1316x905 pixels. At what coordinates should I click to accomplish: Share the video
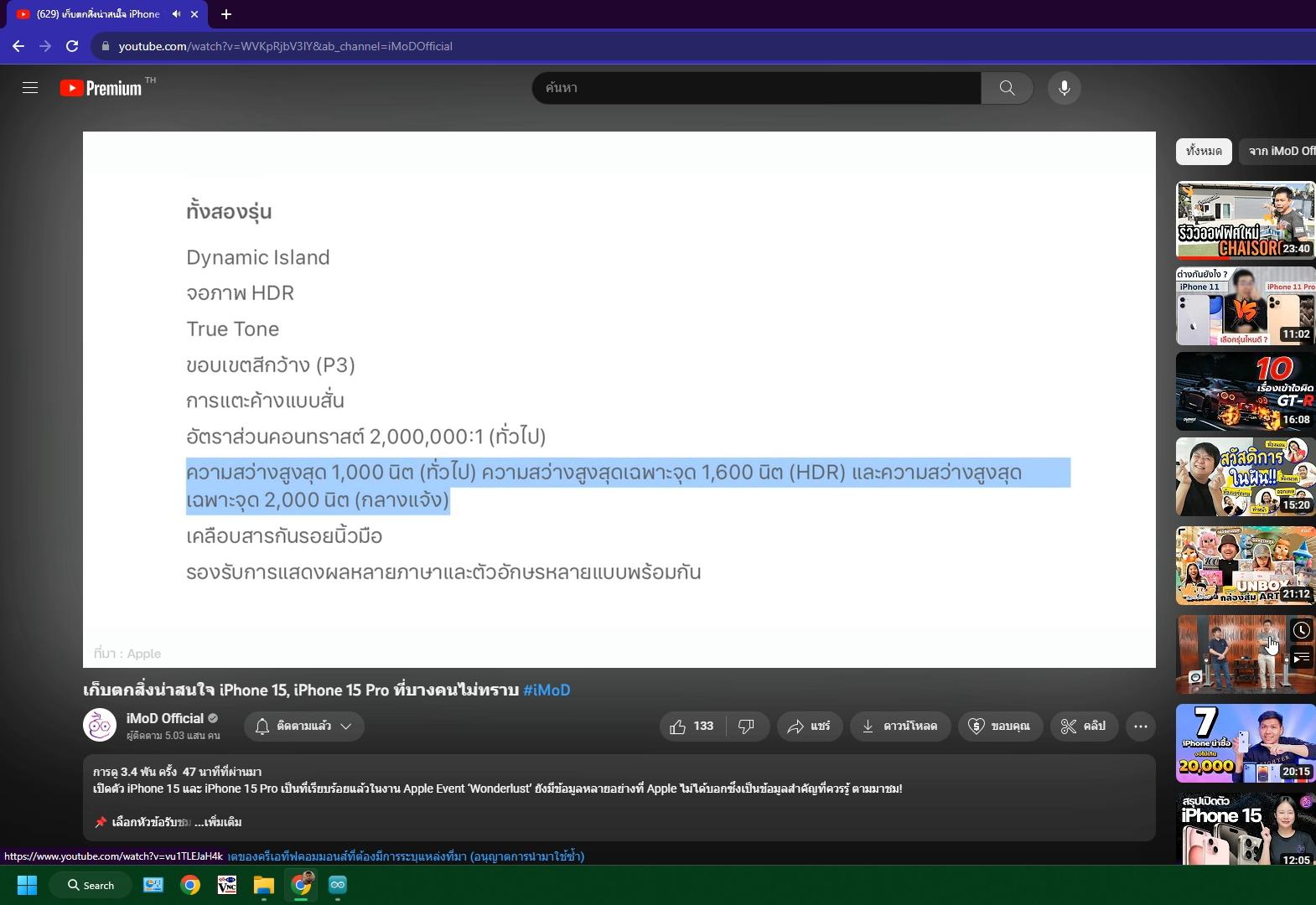(809, 727)
